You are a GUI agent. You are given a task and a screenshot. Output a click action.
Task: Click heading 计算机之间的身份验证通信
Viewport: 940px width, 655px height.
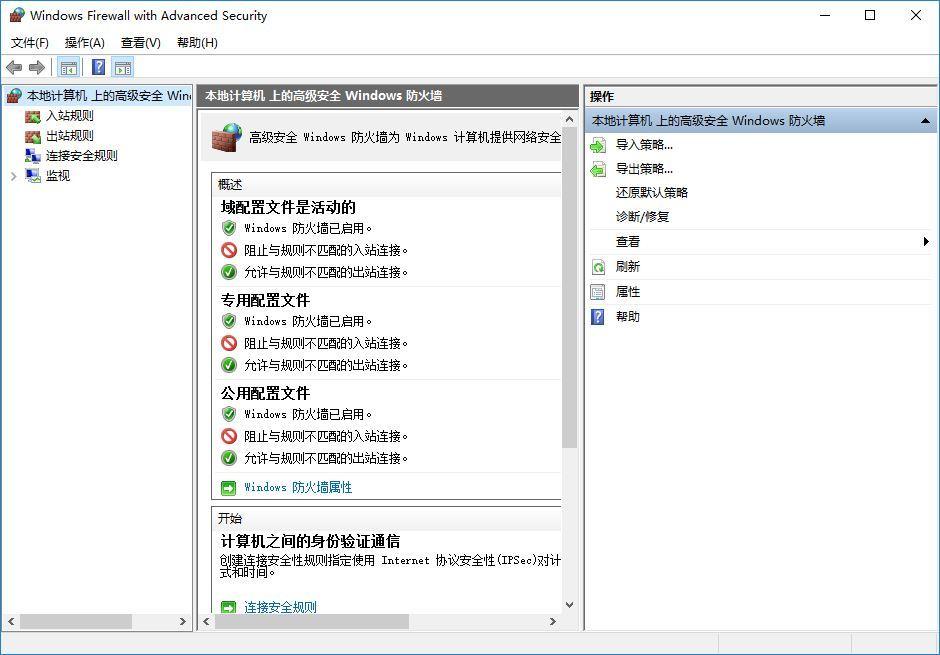point(310,541)
